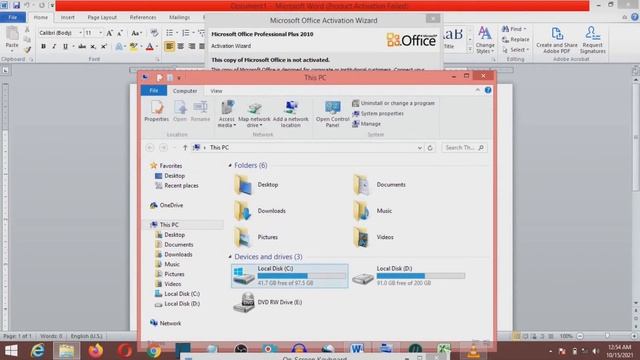Click System properties in ribbon
Image resolution: width=640 pixels, height=360 pixels.
pyautogui.click(x=378, y=113)
